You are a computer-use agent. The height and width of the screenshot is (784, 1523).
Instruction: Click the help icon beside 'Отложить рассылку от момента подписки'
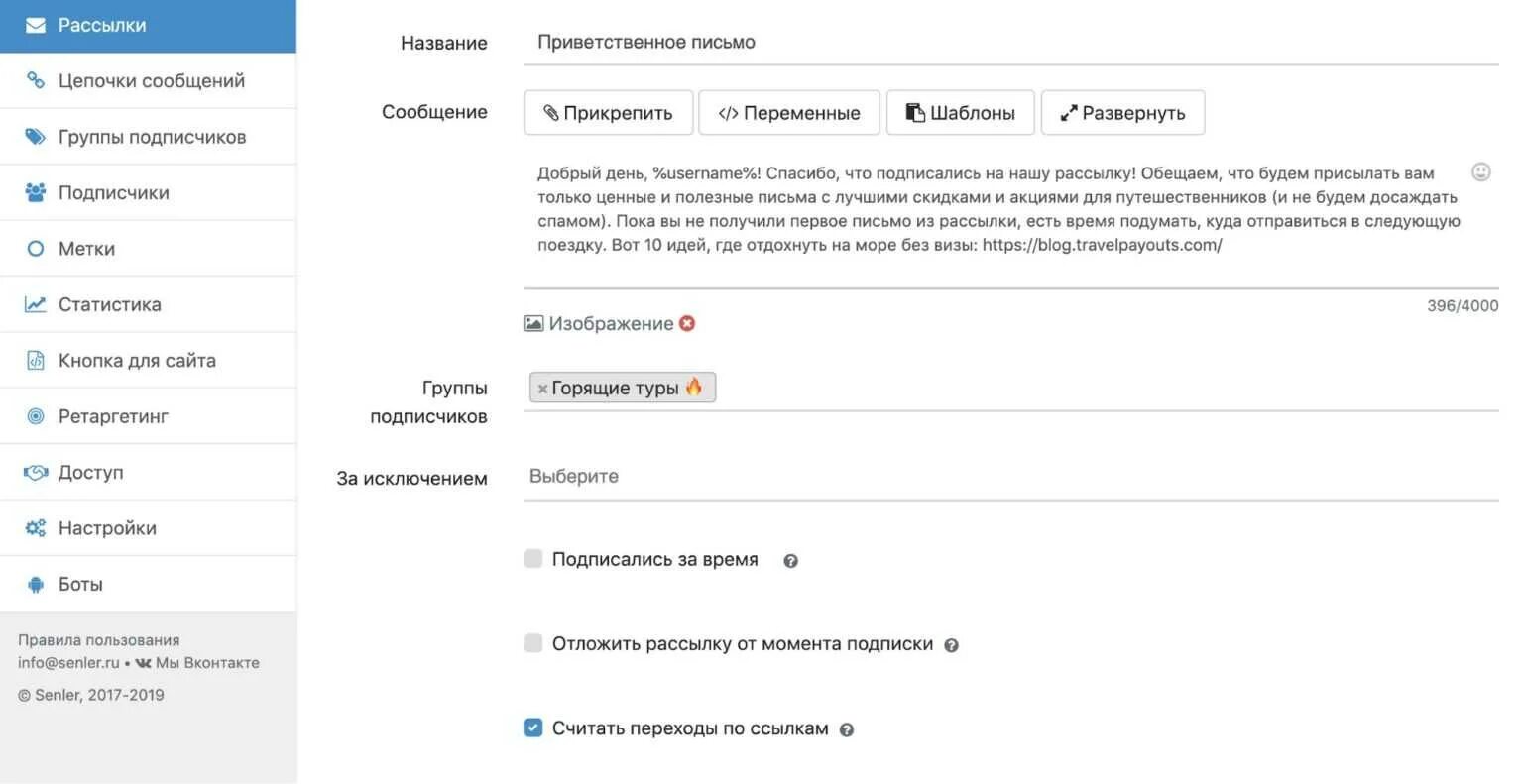[951, 645]
